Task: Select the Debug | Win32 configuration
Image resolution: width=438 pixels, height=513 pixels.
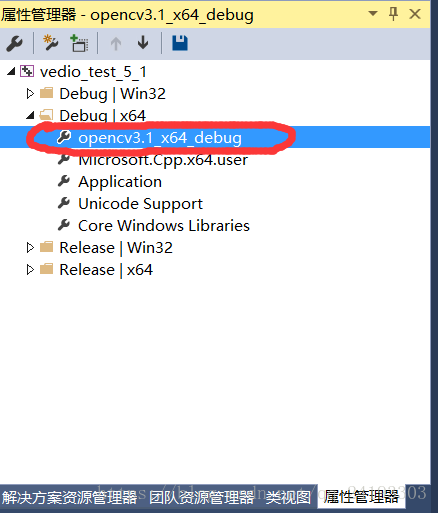Action: [112, 94]
